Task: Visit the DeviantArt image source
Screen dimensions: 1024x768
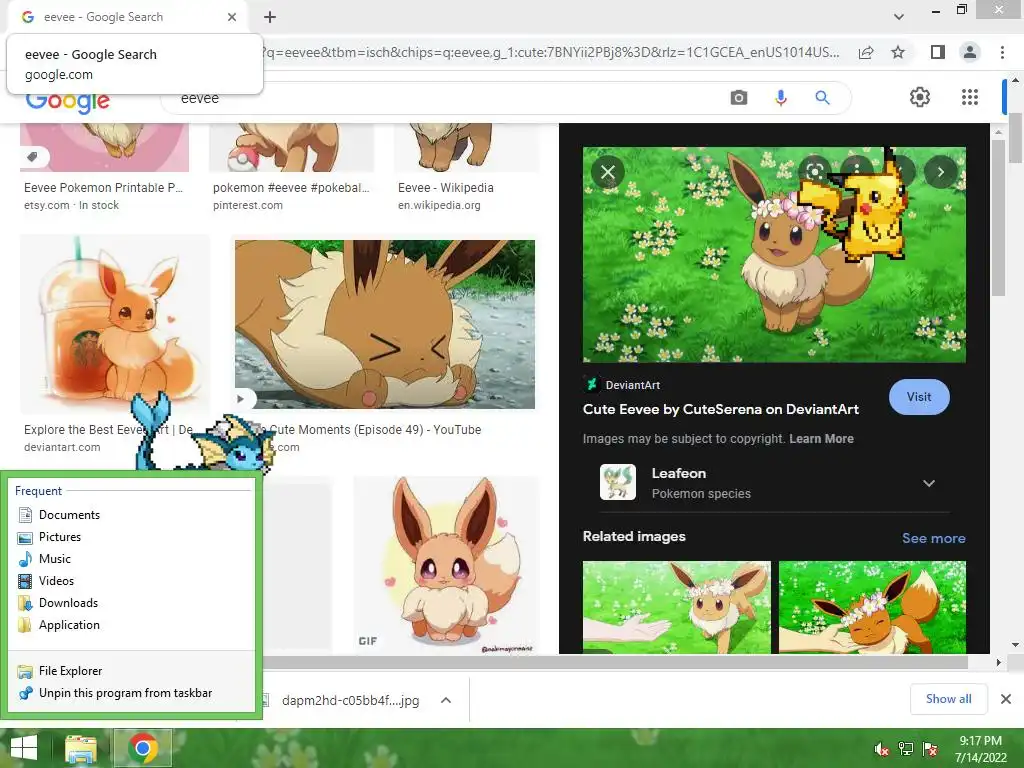Action: (x=919, y=397)
